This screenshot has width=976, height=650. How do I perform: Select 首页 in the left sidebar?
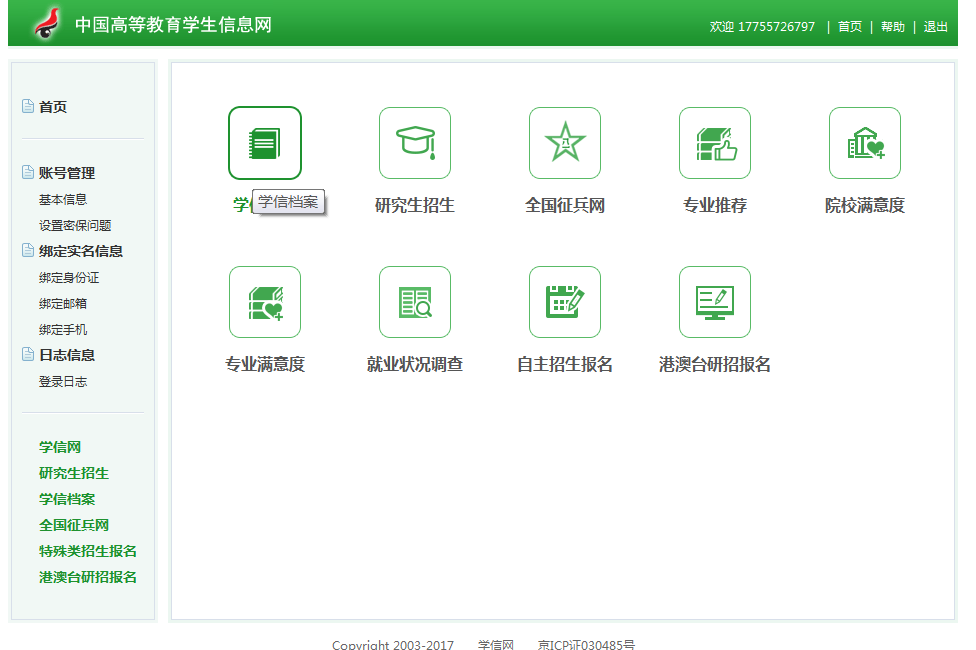(x=53, y=107)
